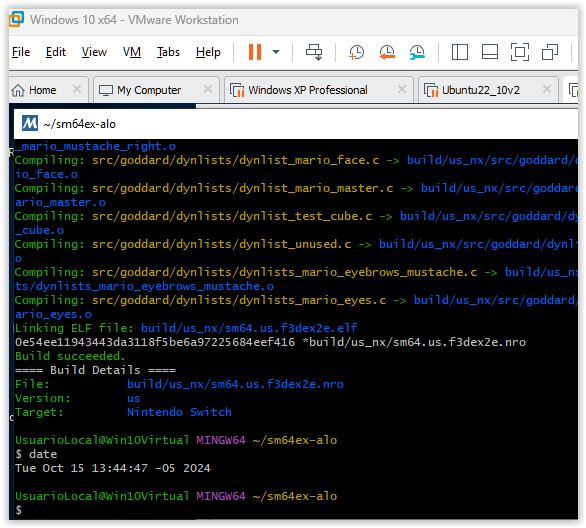586x528 pixels.
Task: Send Ctrl+Alt+Del to the virtual machine
Action: coord(314,52)
